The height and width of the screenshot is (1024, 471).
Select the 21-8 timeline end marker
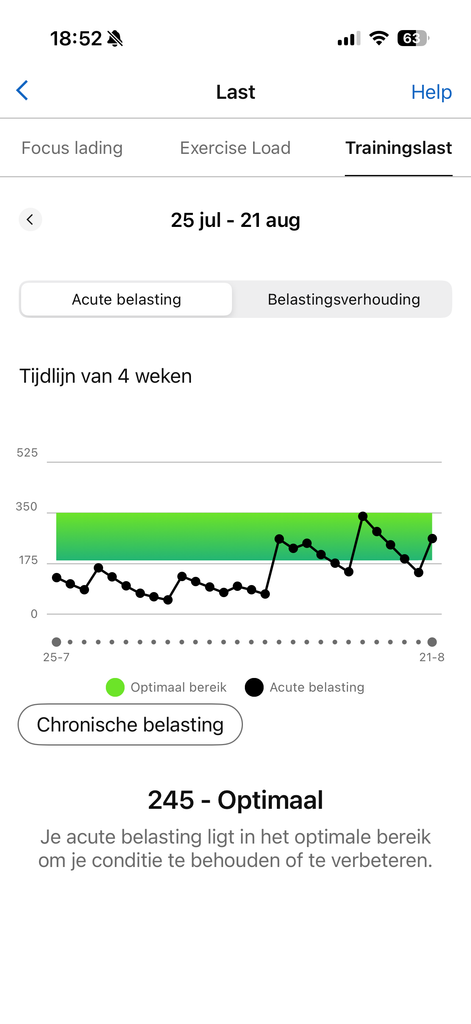(x=432, y=642)
